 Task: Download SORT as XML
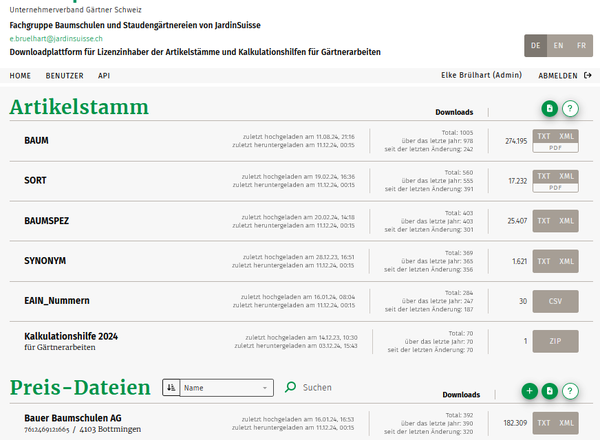[567, 176]
